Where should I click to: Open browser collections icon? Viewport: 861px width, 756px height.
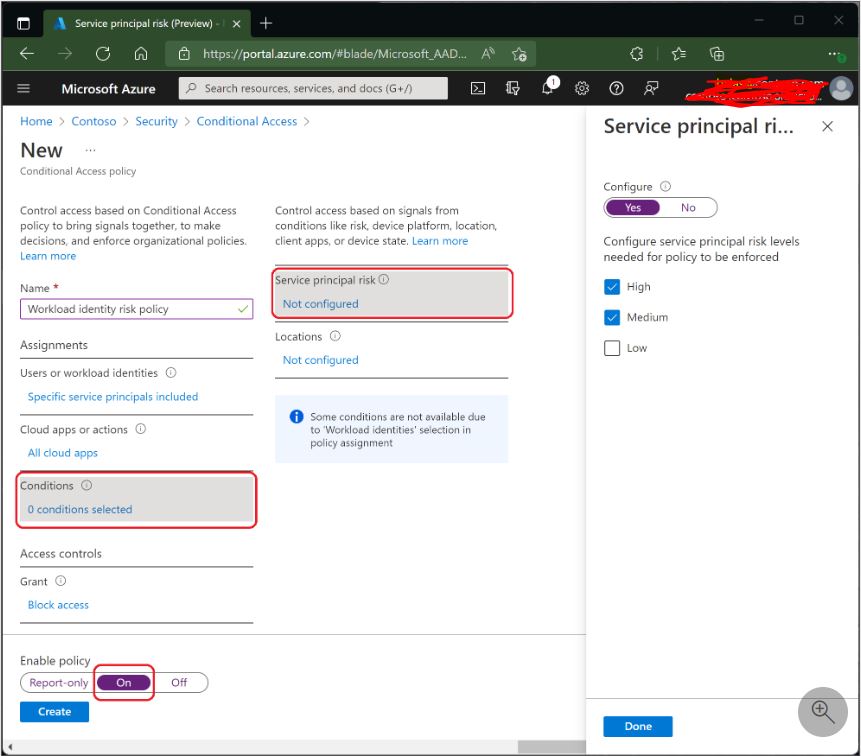pyautogui.click(x=717, y=53)
